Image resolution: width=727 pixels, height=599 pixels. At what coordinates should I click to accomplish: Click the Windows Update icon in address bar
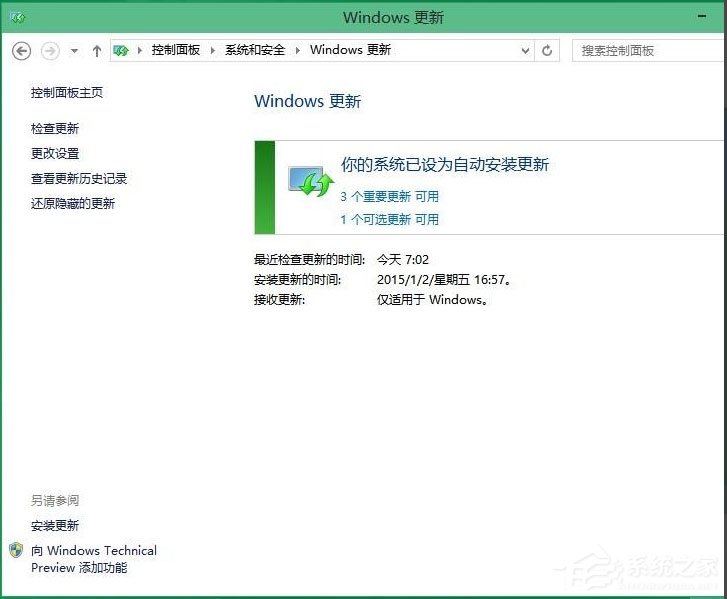[121, 50]
